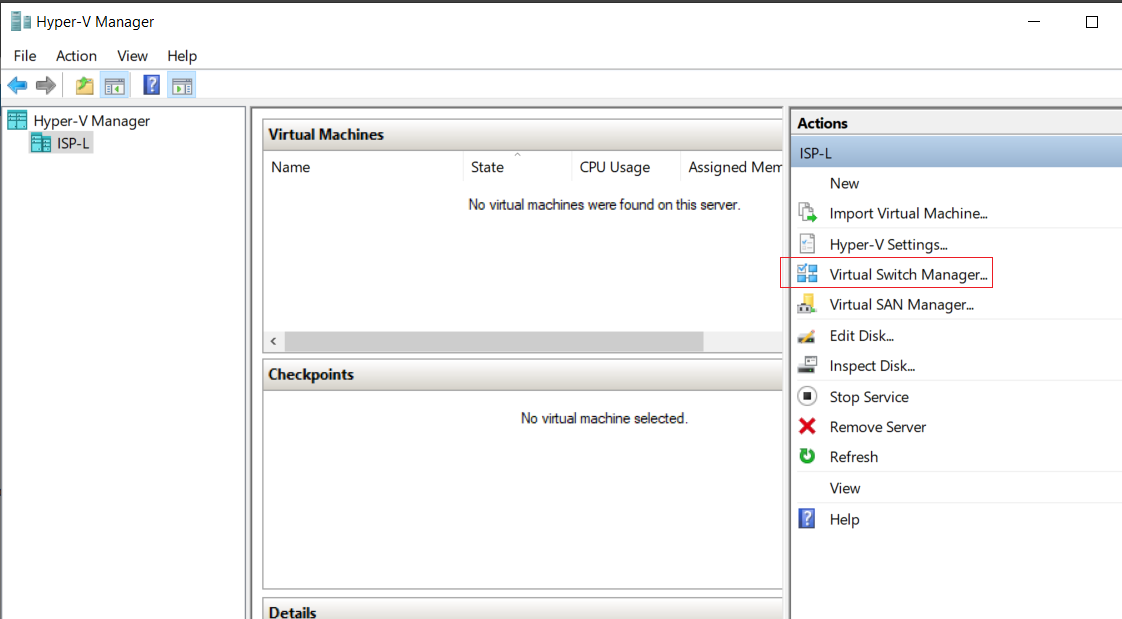Click Stop Service action
This screenshot has width=1122, height=619.
coord(869,397)
